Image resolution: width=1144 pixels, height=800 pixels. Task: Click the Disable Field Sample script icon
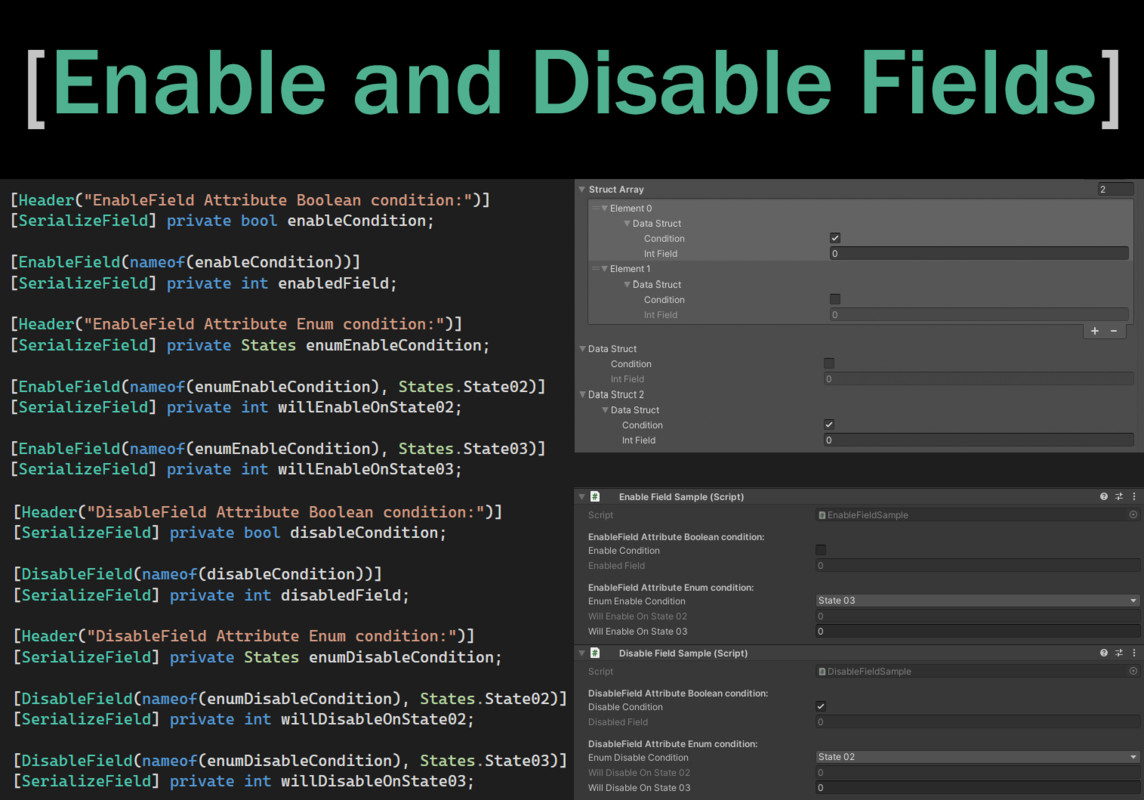[595, 653]
